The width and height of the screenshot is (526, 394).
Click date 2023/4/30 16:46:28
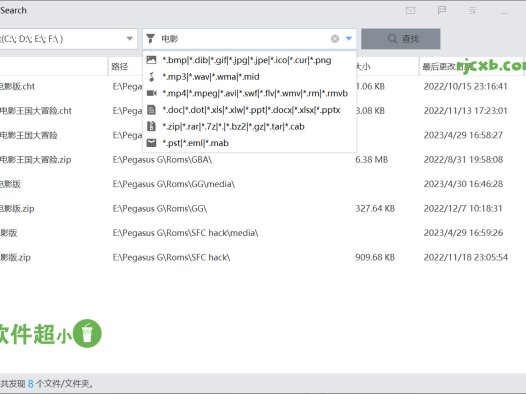click(463, 184)
